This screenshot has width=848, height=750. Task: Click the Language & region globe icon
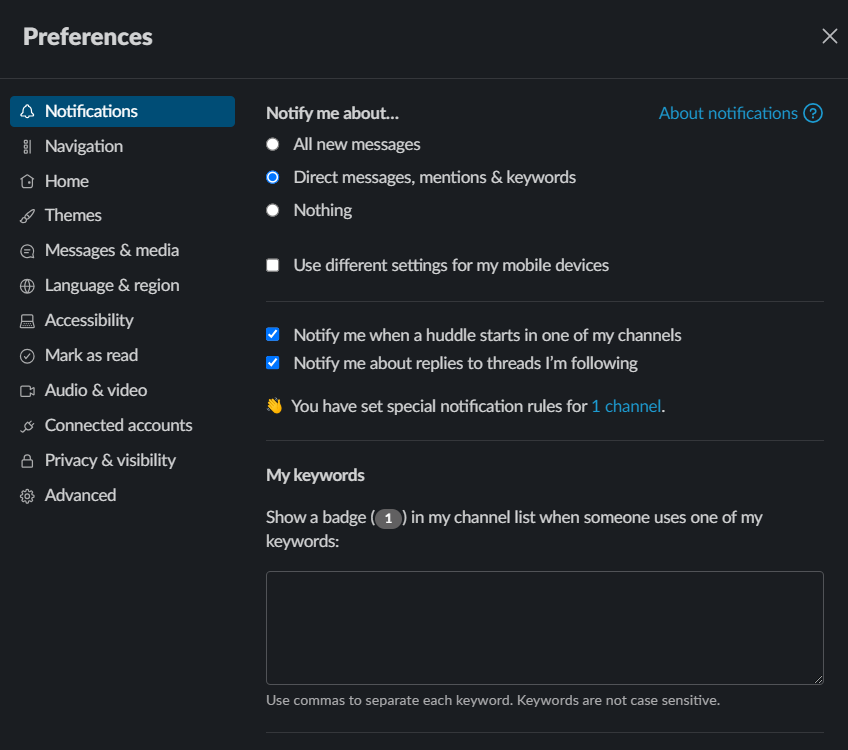click(x=27, y=286)
